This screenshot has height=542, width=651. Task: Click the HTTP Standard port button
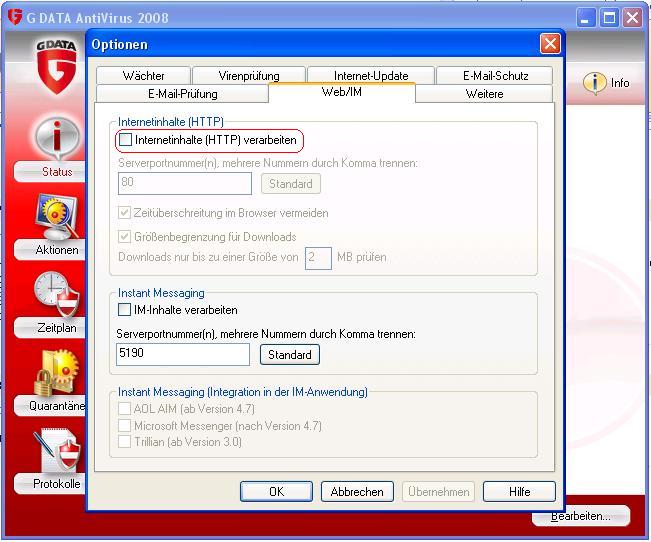291,184
